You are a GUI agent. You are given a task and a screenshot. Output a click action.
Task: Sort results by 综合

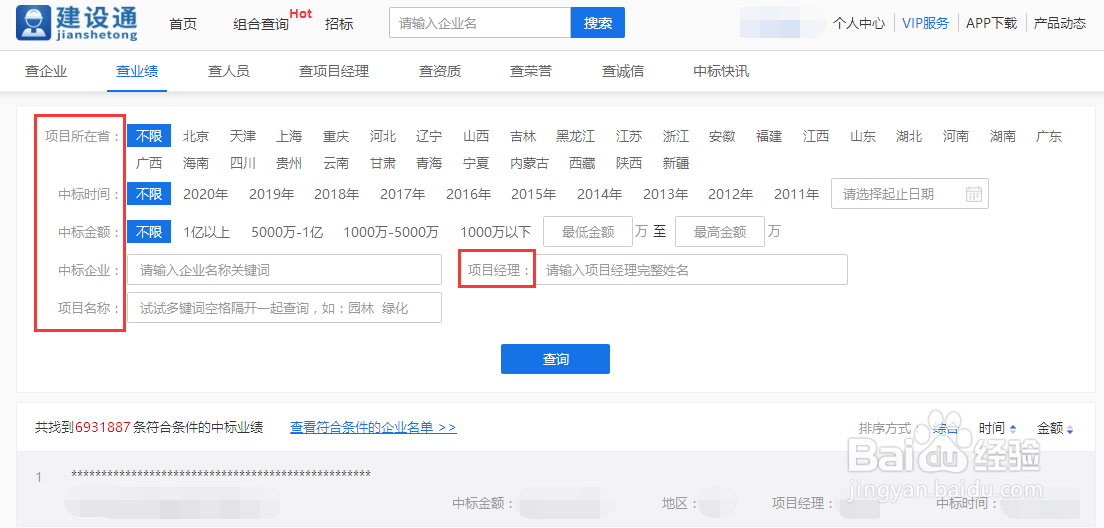[945, 427]
